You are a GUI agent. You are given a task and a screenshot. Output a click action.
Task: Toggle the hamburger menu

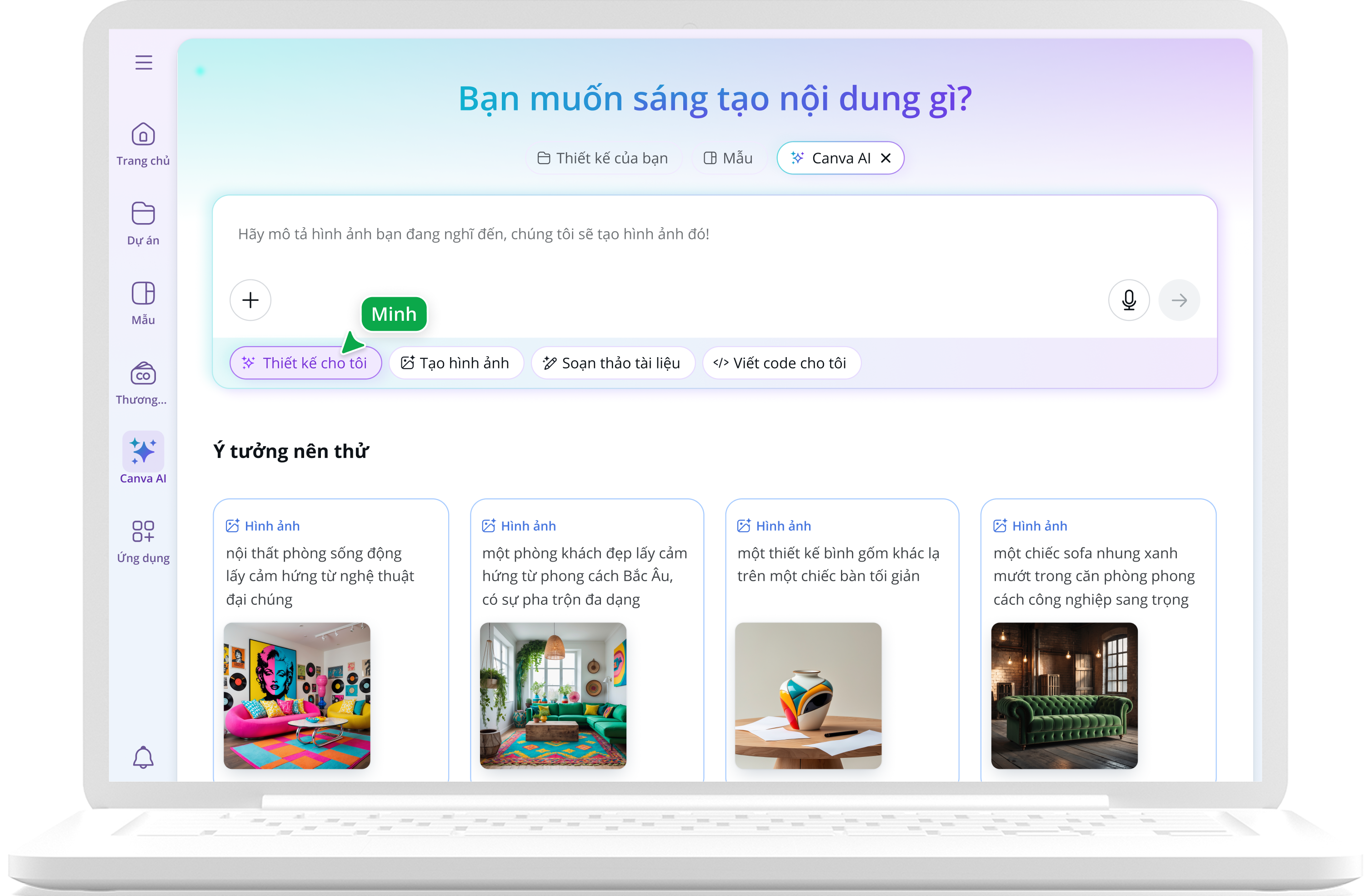pos(144,62)
